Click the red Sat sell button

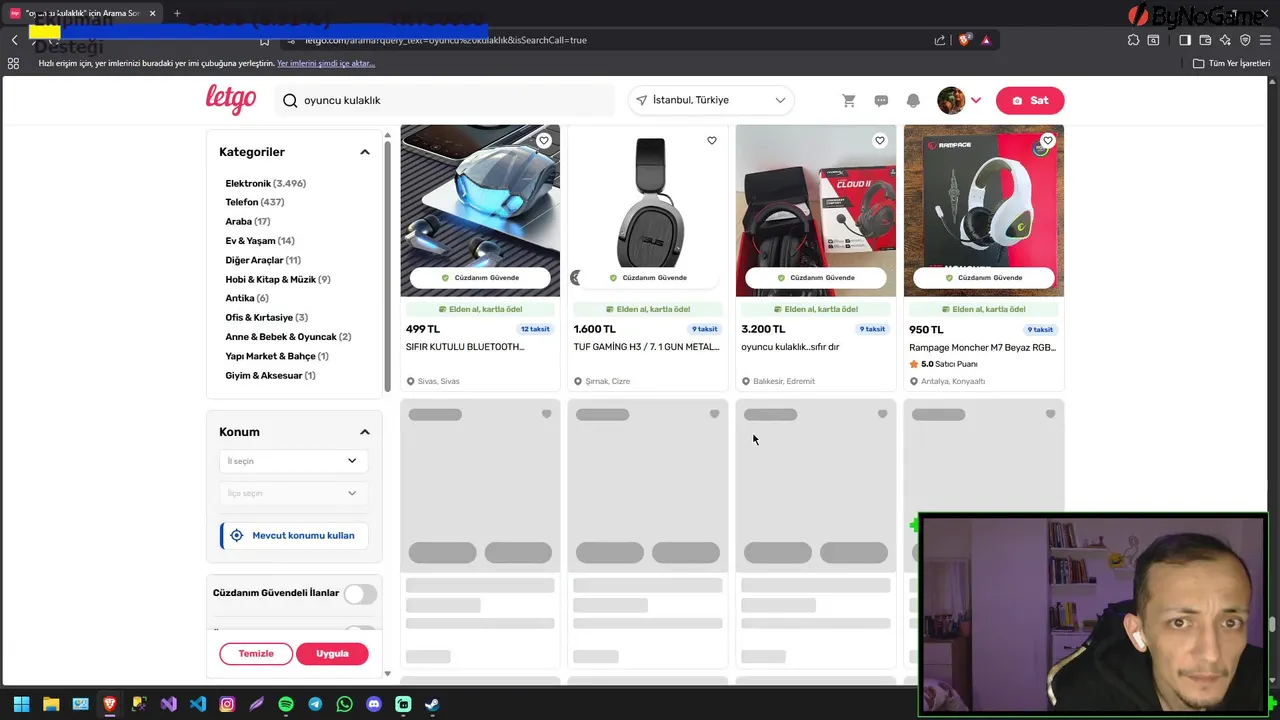point(1030,100)
